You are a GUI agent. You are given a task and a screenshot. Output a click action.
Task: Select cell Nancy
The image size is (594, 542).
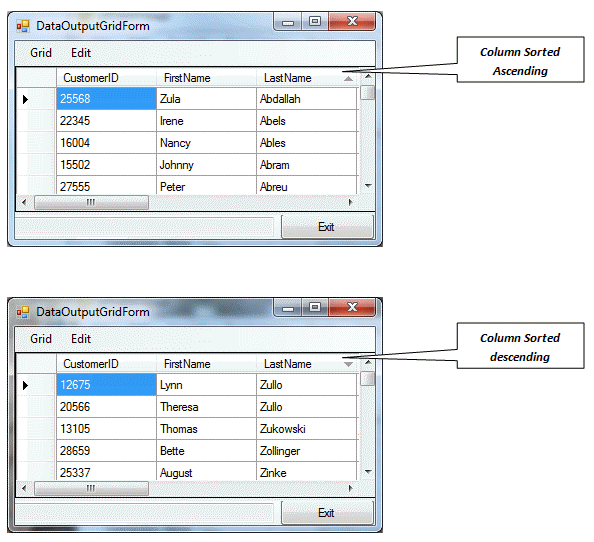(206, 143)
